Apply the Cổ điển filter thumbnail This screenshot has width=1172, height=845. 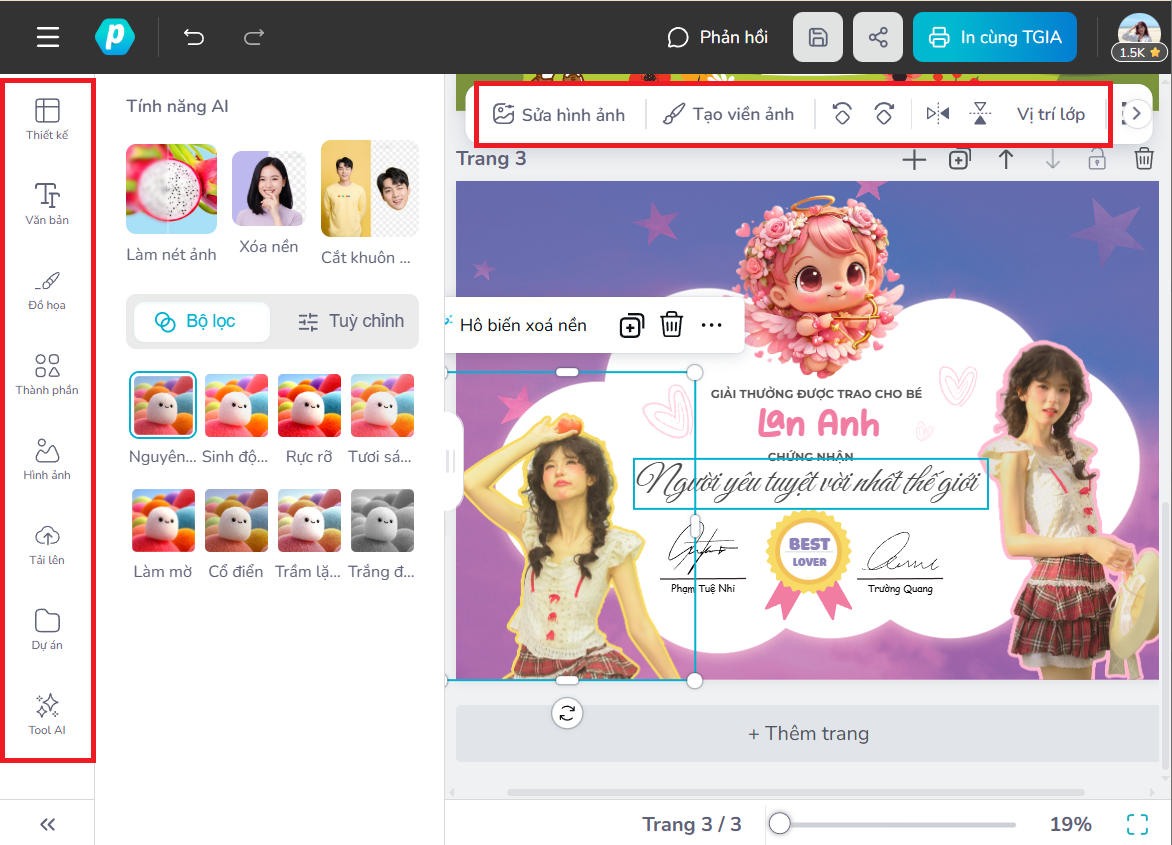(x=236, y=520)
